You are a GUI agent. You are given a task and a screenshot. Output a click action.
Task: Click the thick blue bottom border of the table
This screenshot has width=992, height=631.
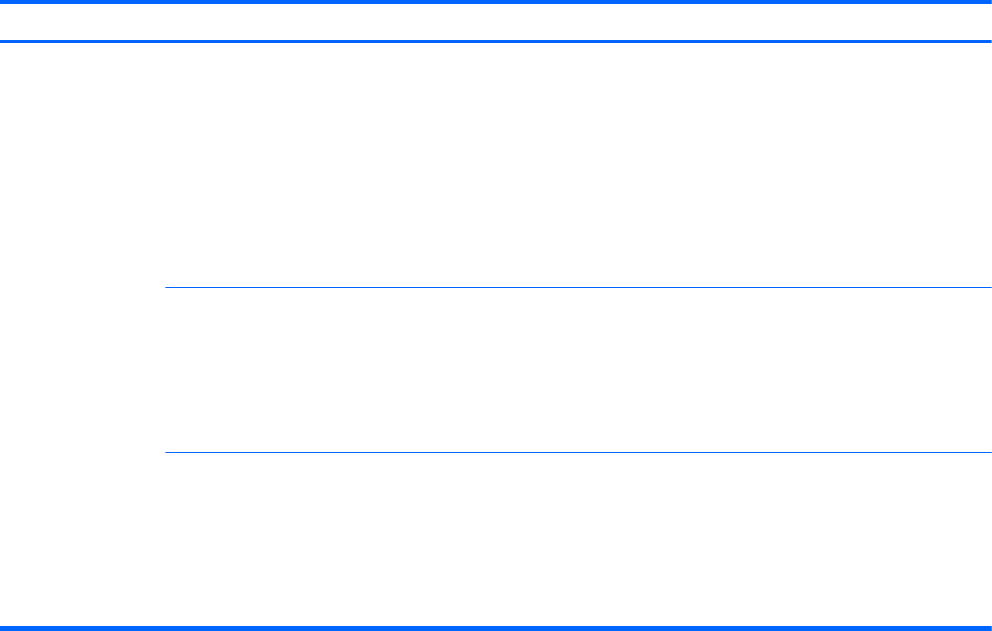pyautogui.click(x=496, y=628)
